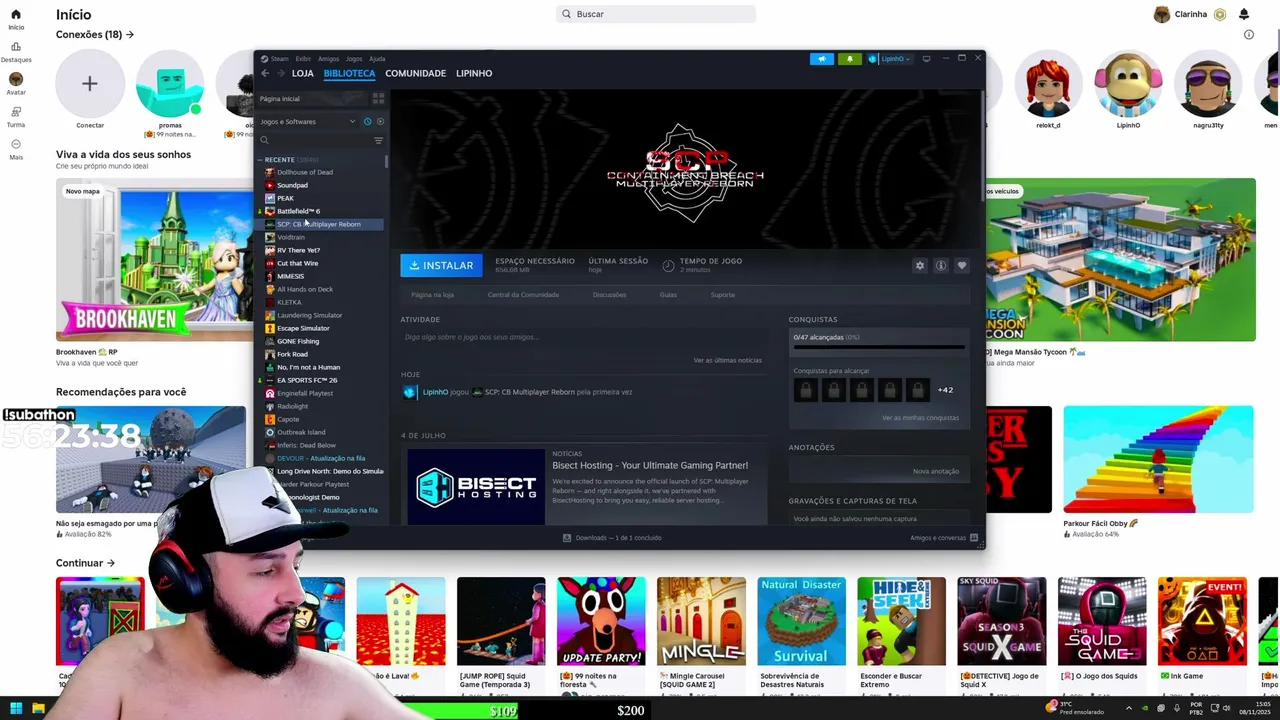Switch to LOJA tab in Steam
This screenshot has height=720, width=1280.
(303, 73)
